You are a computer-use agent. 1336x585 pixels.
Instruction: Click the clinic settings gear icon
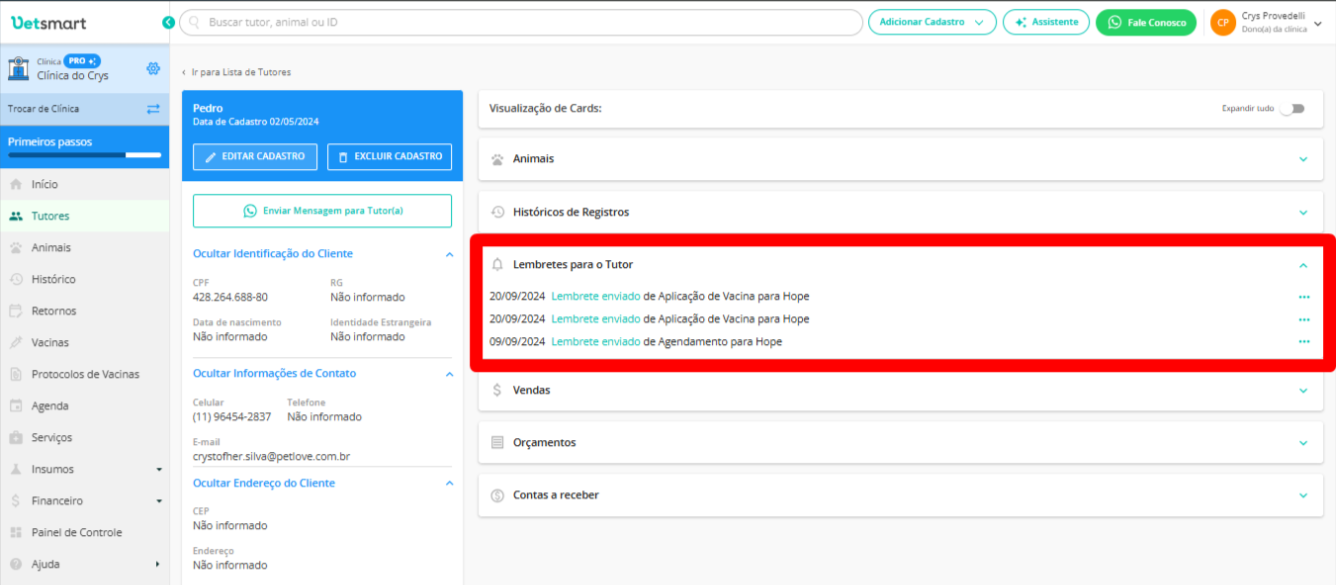coord(153,68)
